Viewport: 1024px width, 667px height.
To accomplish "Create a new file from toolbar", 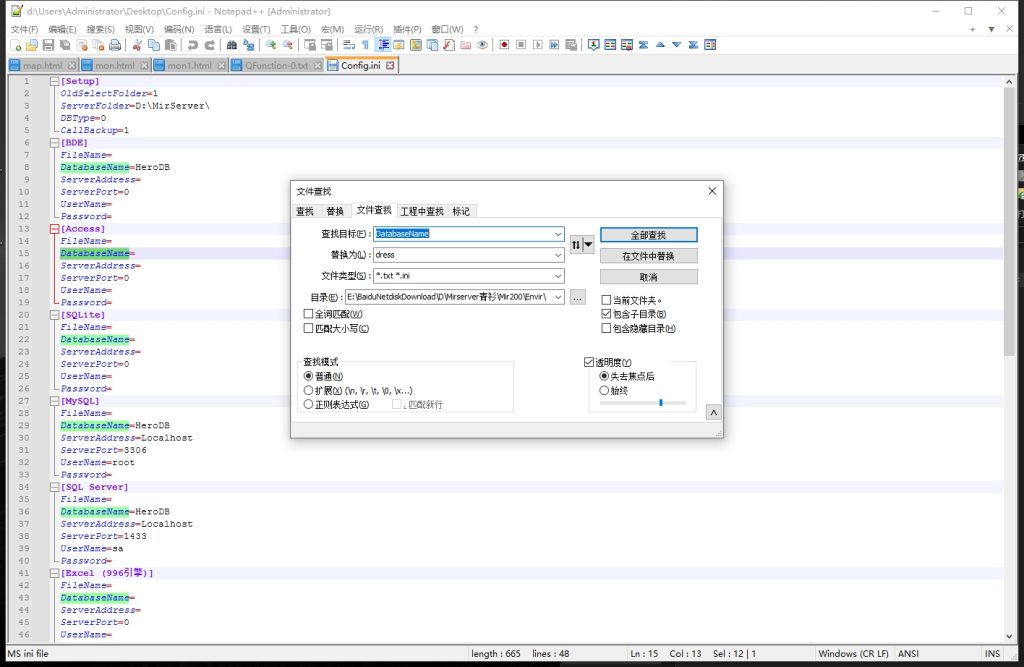I will [x=16, y=45].
